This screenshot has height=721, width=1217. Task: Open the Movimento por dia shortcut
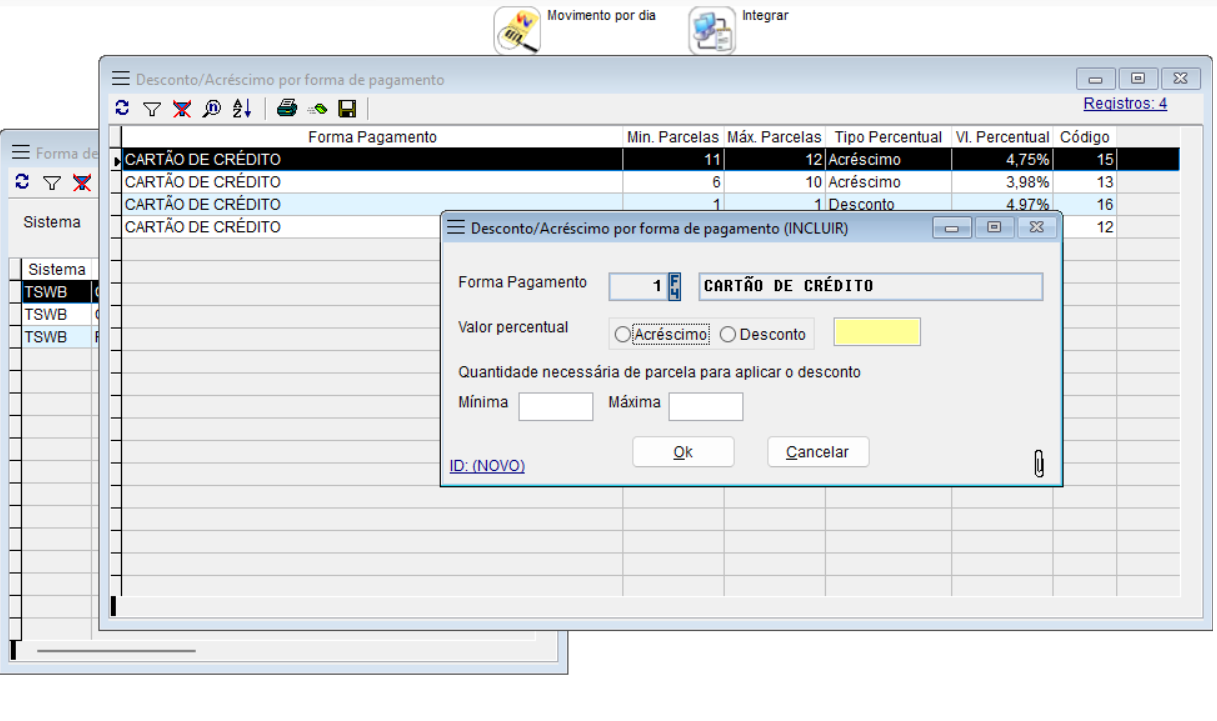tap(517, 31)
